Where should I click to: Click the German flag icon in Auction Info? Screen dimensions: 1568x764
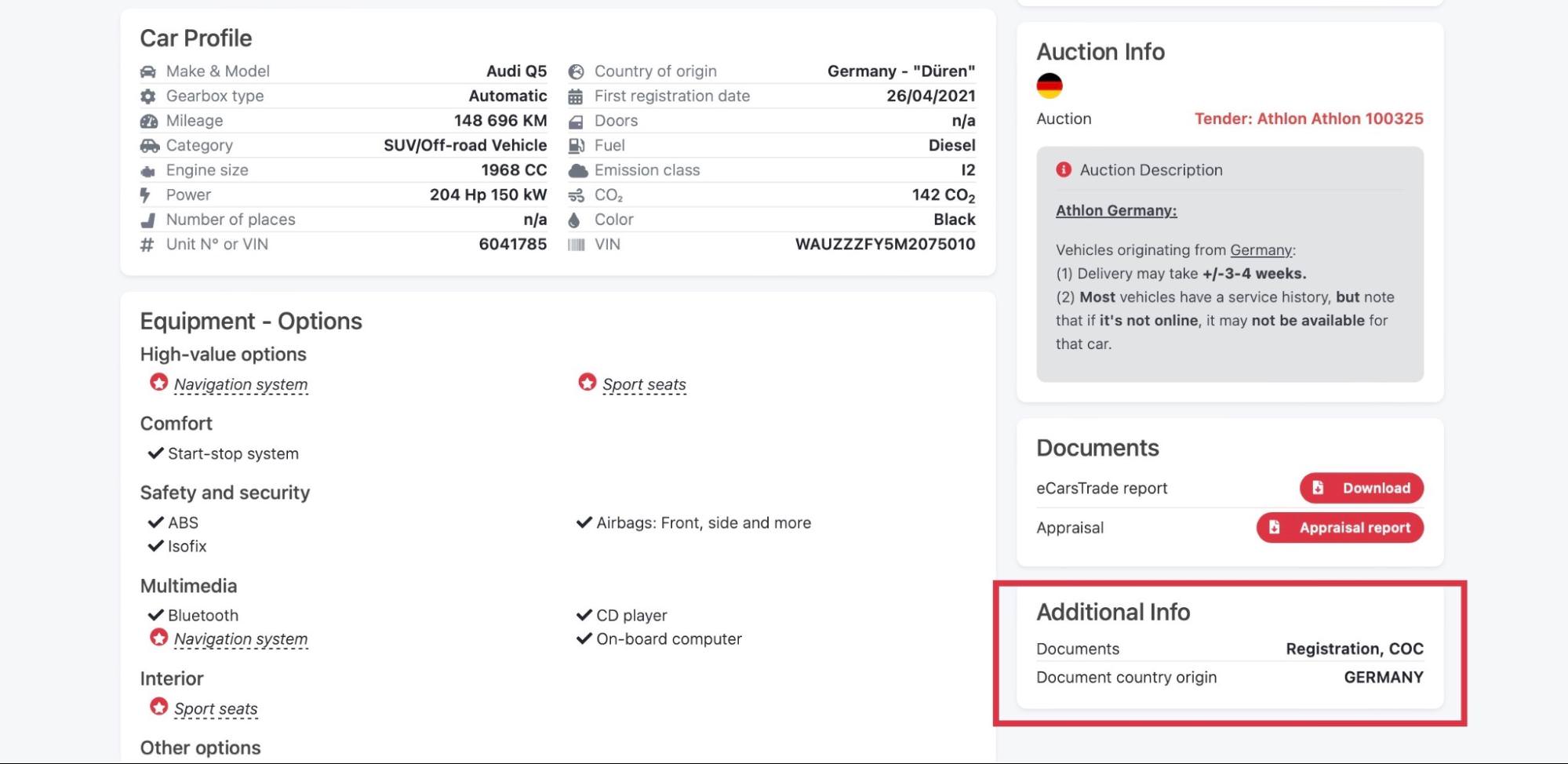coord(1049,85)
